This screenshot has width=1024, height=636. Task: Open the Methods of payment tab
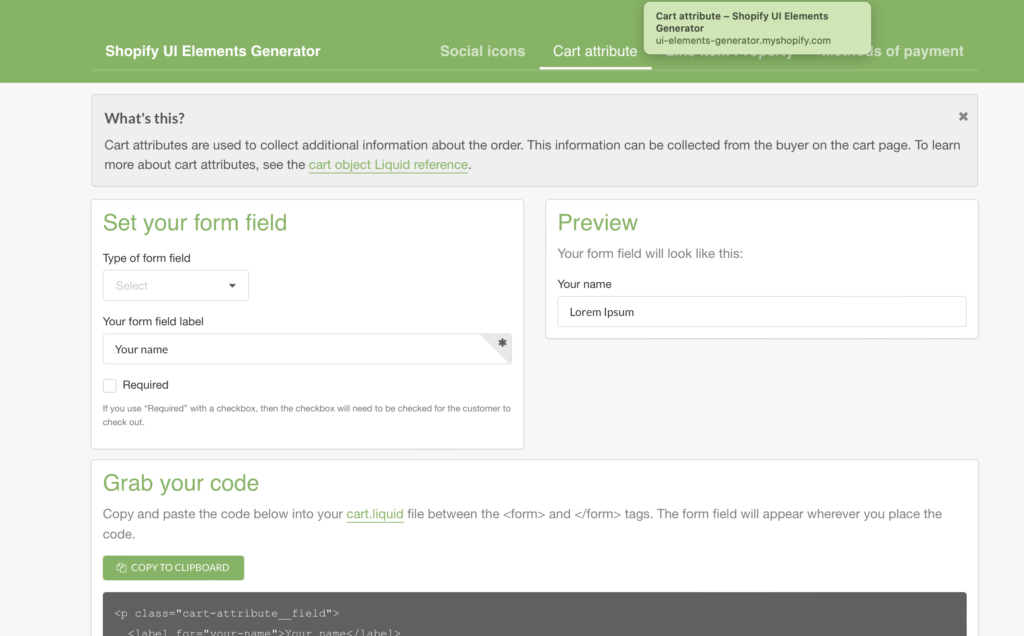point(892,51)
